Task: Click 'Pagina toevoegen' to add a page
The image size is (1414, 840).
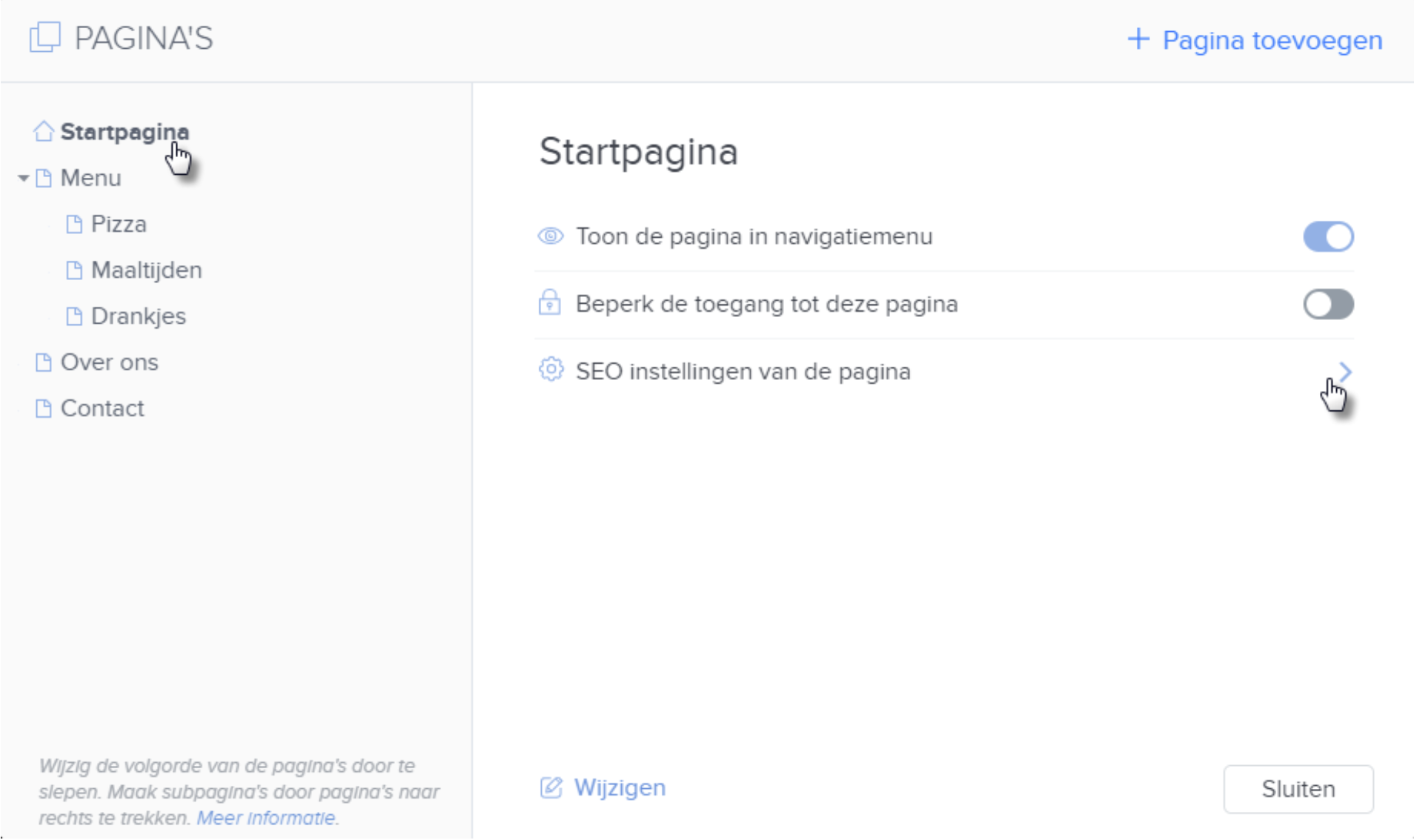Action: (1255, 40)
